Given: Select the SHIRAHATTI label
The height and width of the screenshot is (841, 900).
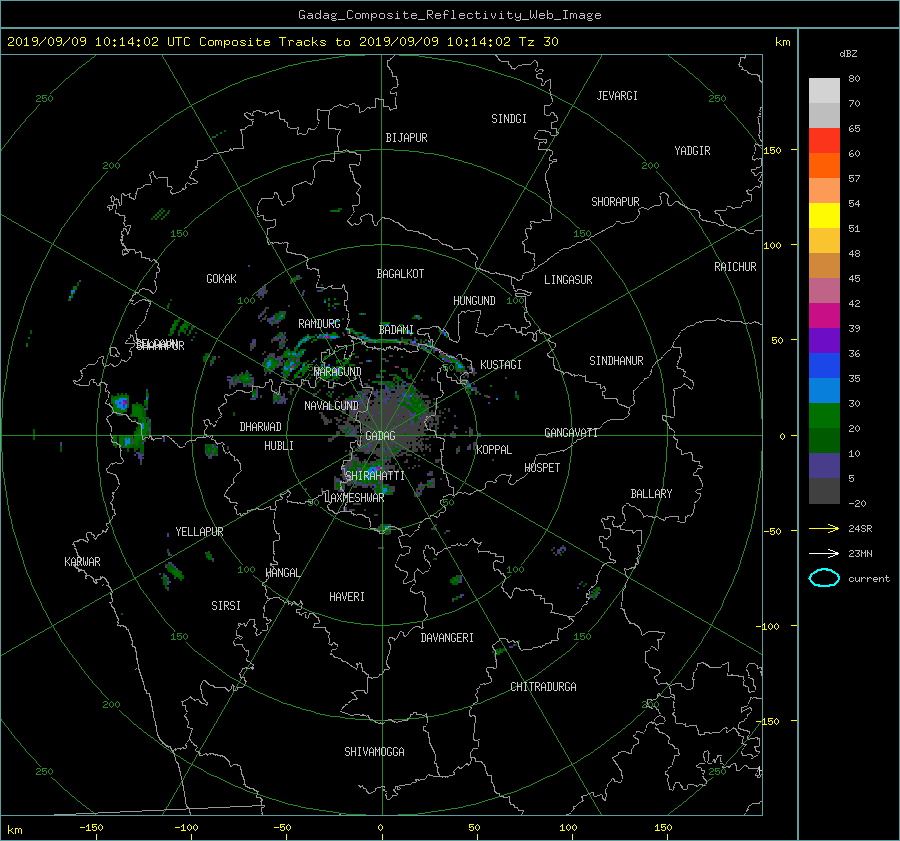Looking at the screenshot, I should 375,475.
